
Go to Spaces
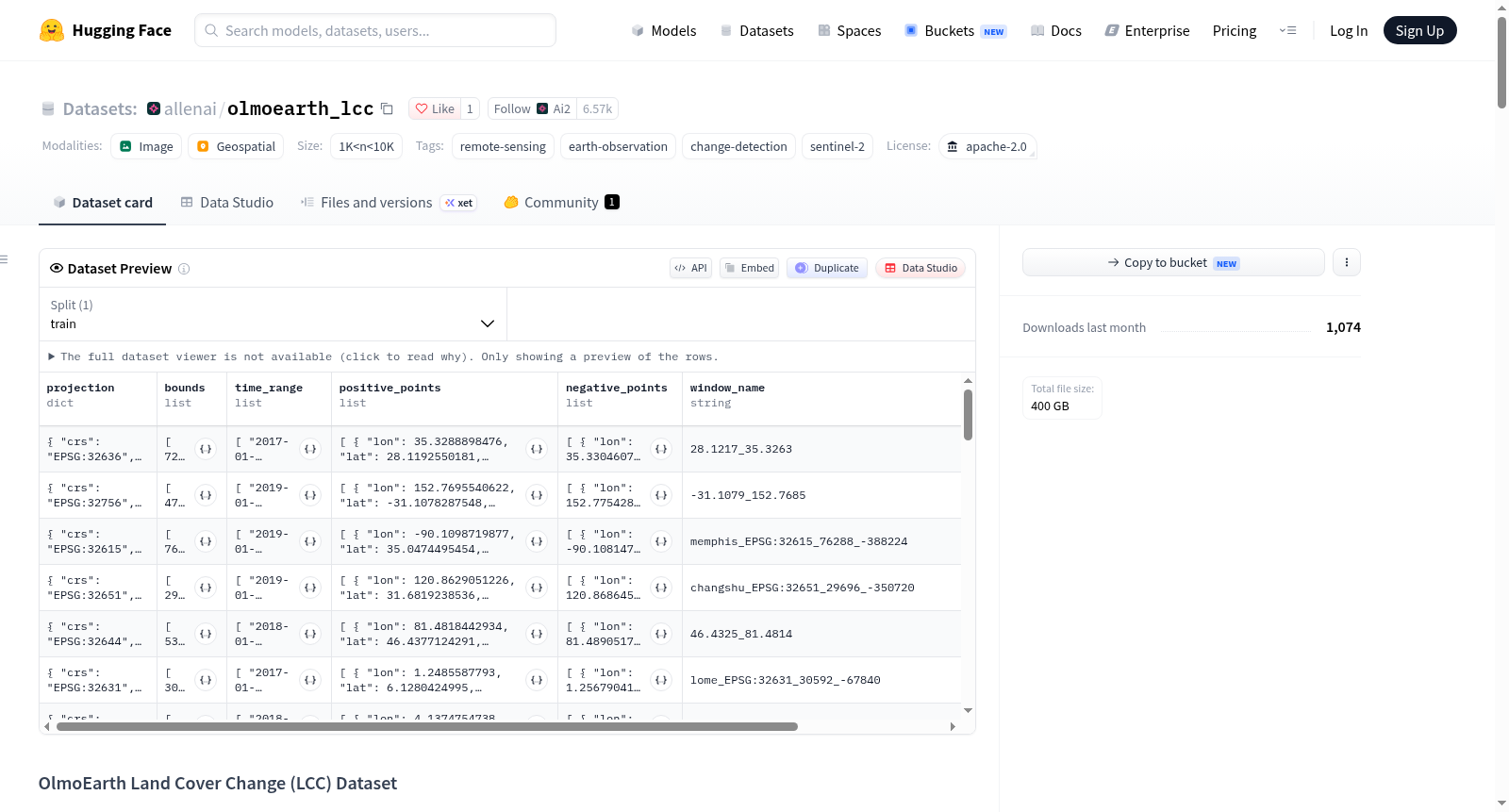(850, 30)
